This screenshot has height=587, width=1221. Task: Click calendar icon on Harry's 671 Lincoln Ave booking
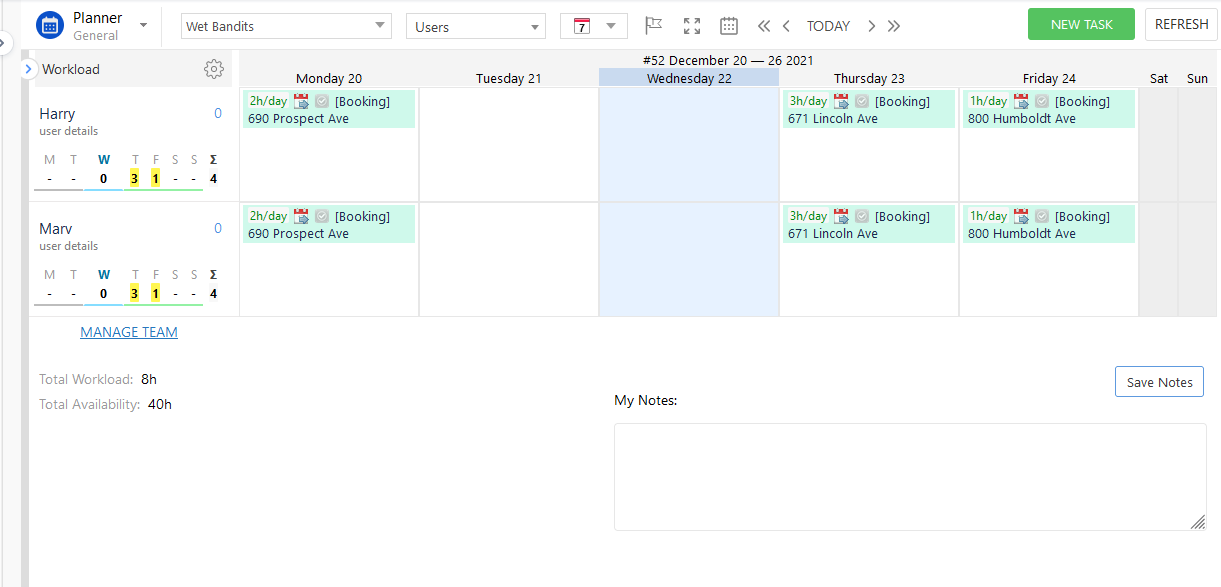(841, 101)
